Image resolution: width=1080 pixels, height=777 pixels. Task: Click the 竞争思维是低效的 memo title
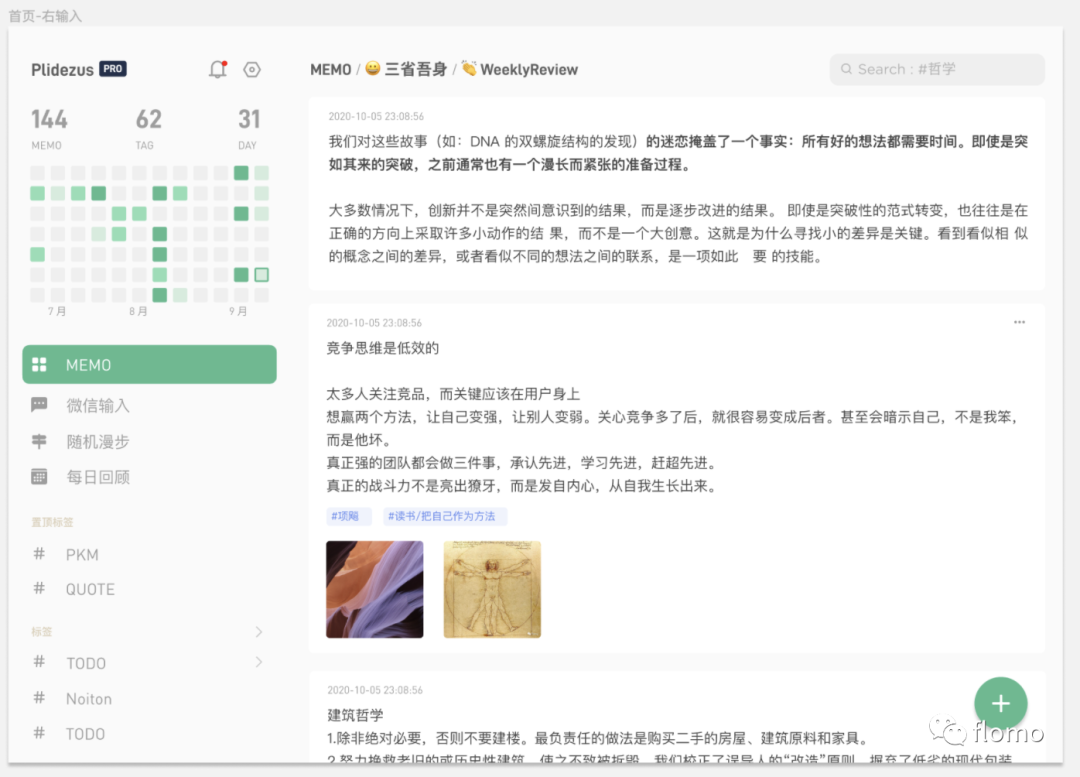coord(382,348)
